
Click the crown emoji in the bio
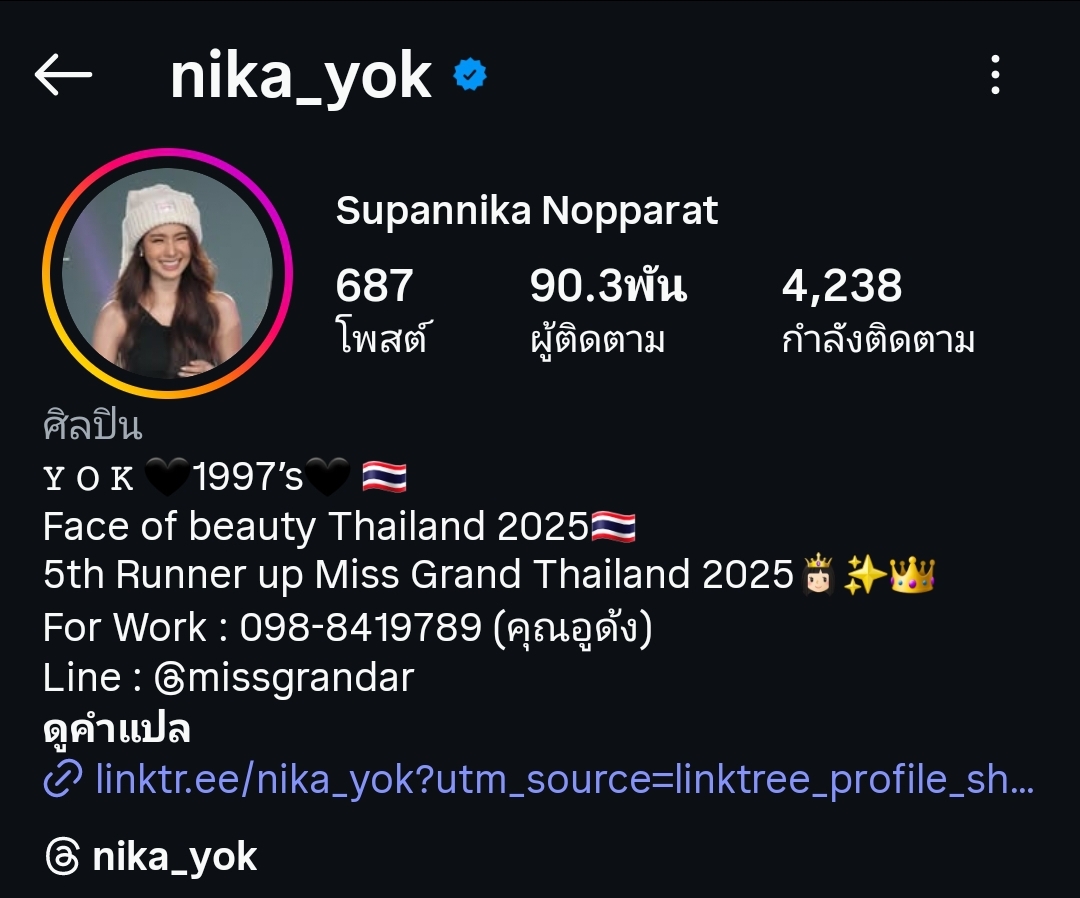[912, 575]
